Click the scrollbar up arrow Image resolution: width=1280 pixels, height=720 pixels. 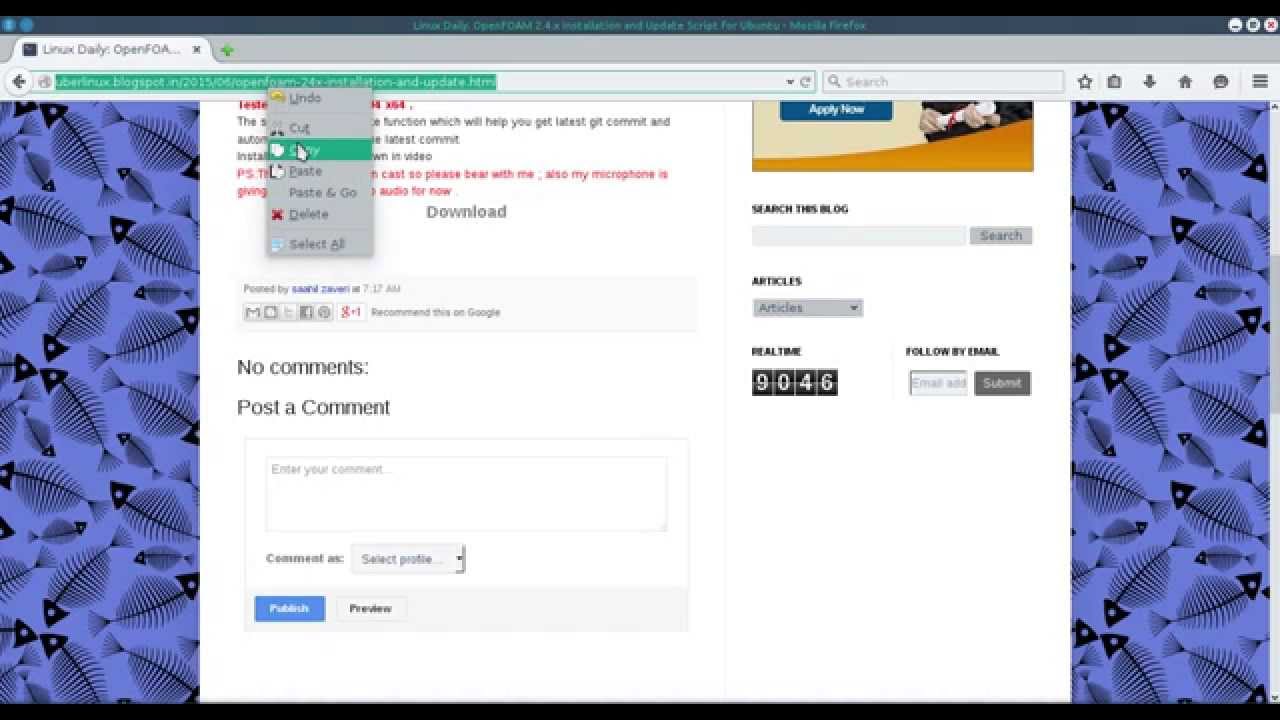tap(1274, 105)
